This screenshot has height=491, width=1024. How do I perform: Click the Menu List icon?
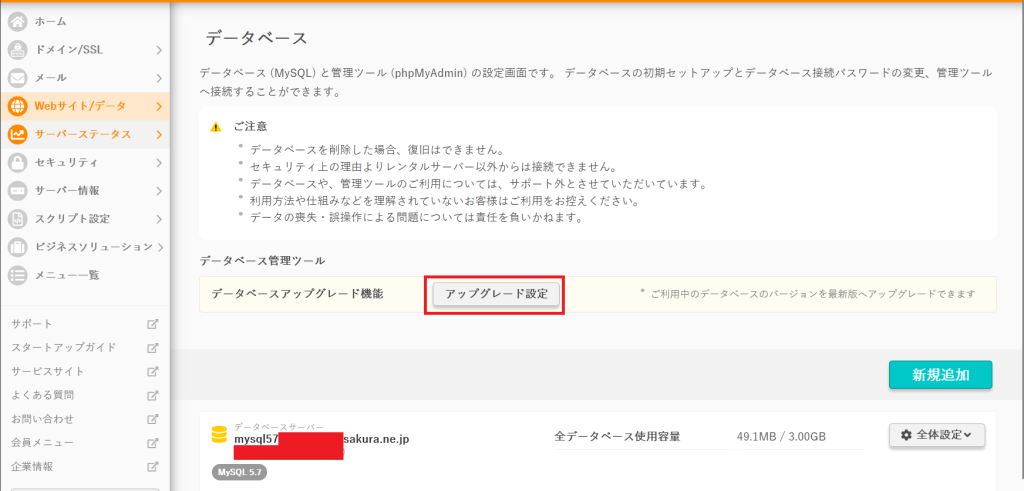(x=17, y=275)
